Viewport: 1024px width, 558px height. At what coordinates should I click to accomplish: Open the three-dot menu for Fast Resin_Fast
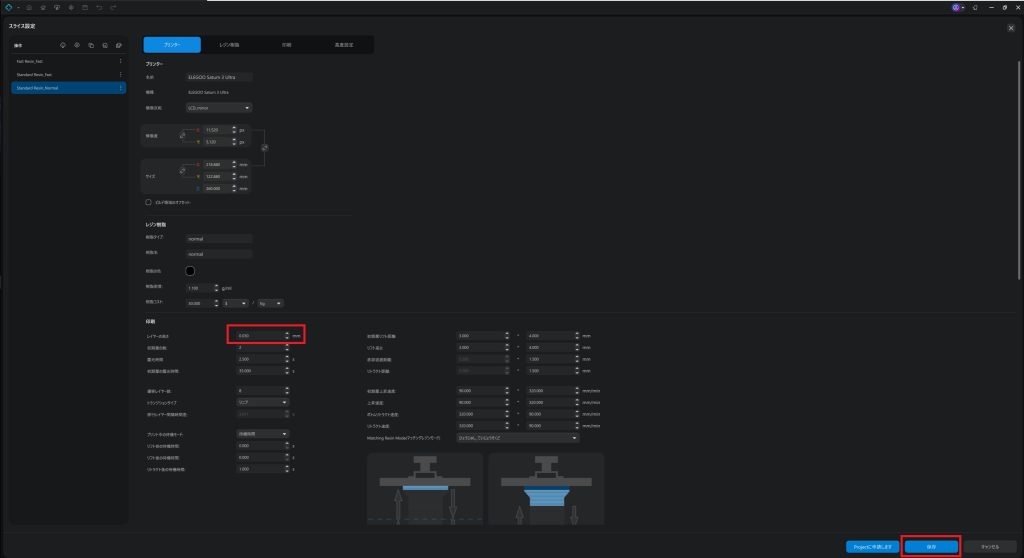121,61
